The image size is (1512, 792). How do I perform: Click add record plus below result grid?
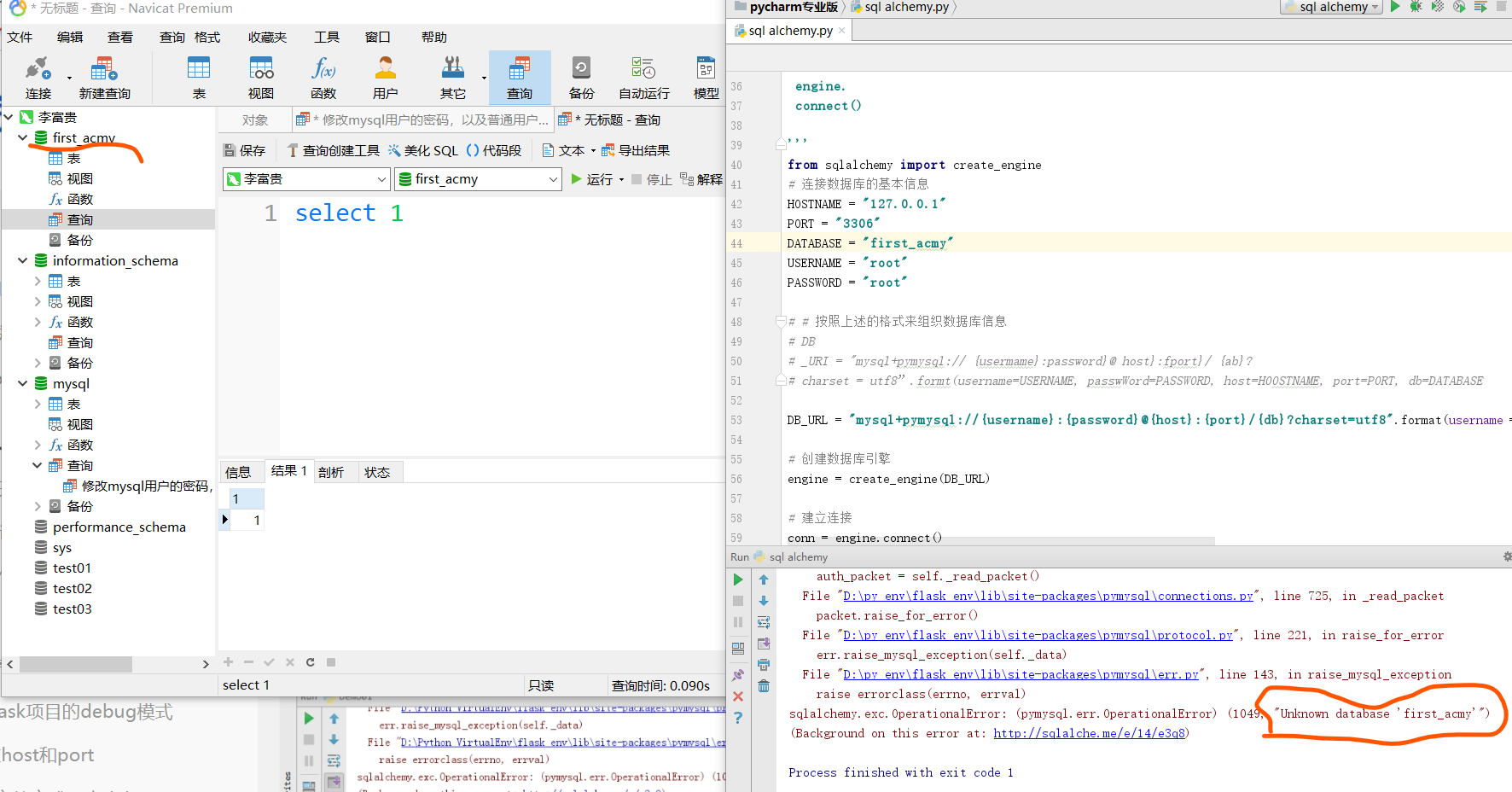[x=228, y=662]
